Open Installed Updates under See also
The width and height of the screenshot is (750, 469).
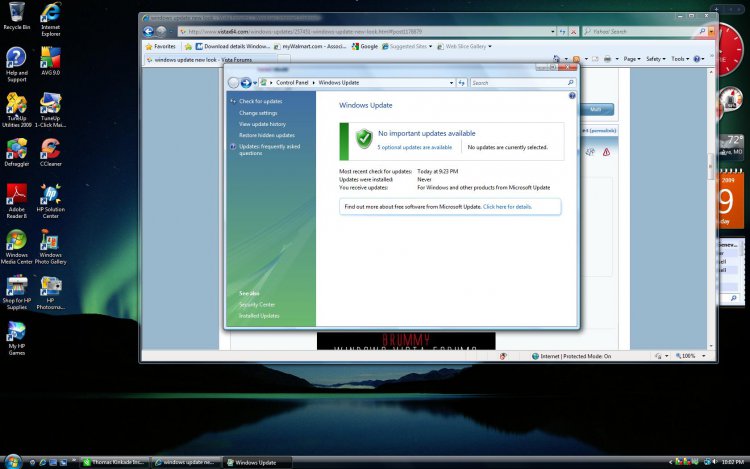point(259,316)
